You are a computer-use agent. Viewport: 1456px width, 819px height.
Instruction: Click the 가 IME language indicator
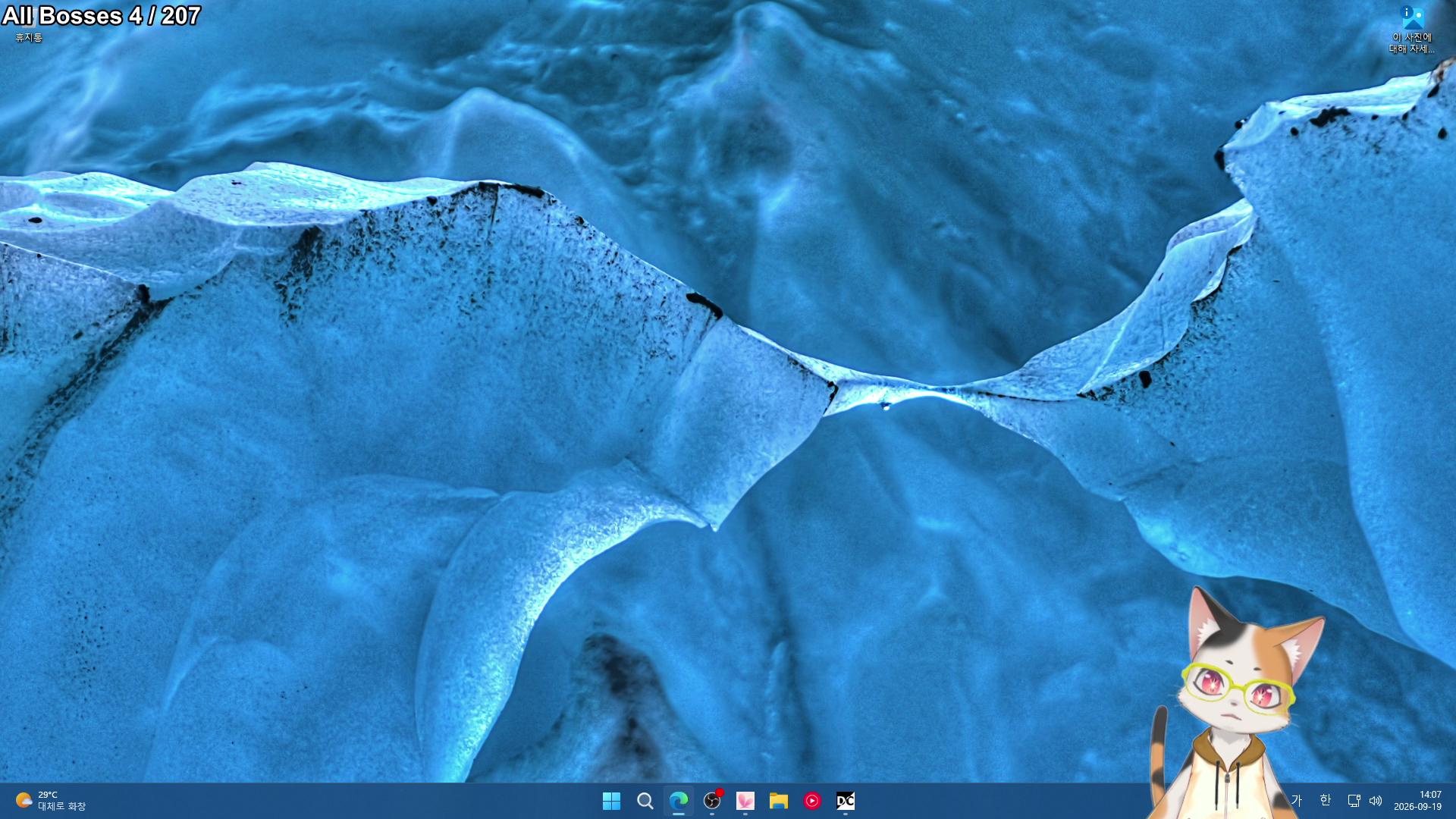point(1296,800)
